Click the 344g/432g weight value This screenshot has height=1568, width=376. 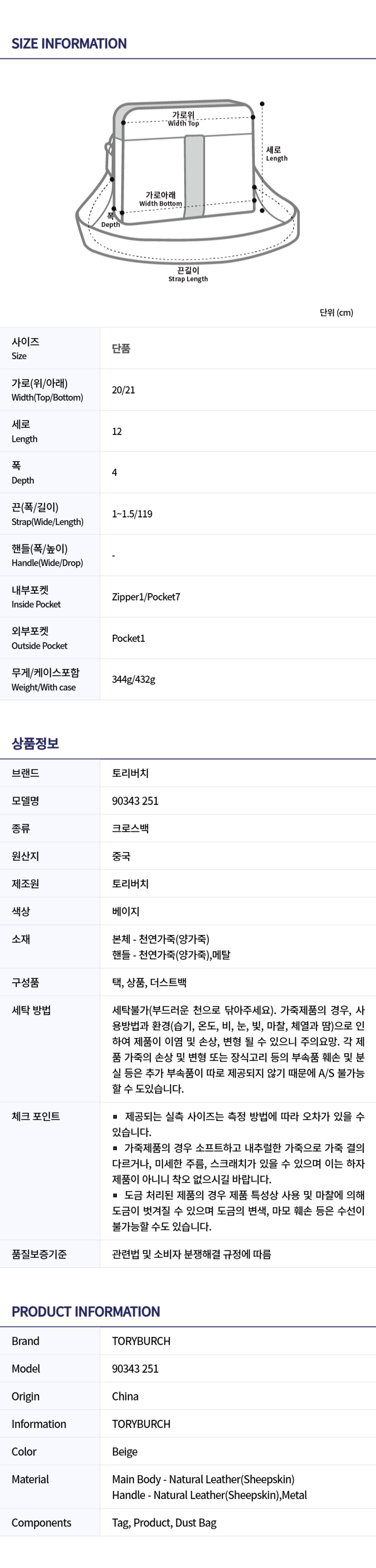134,679
